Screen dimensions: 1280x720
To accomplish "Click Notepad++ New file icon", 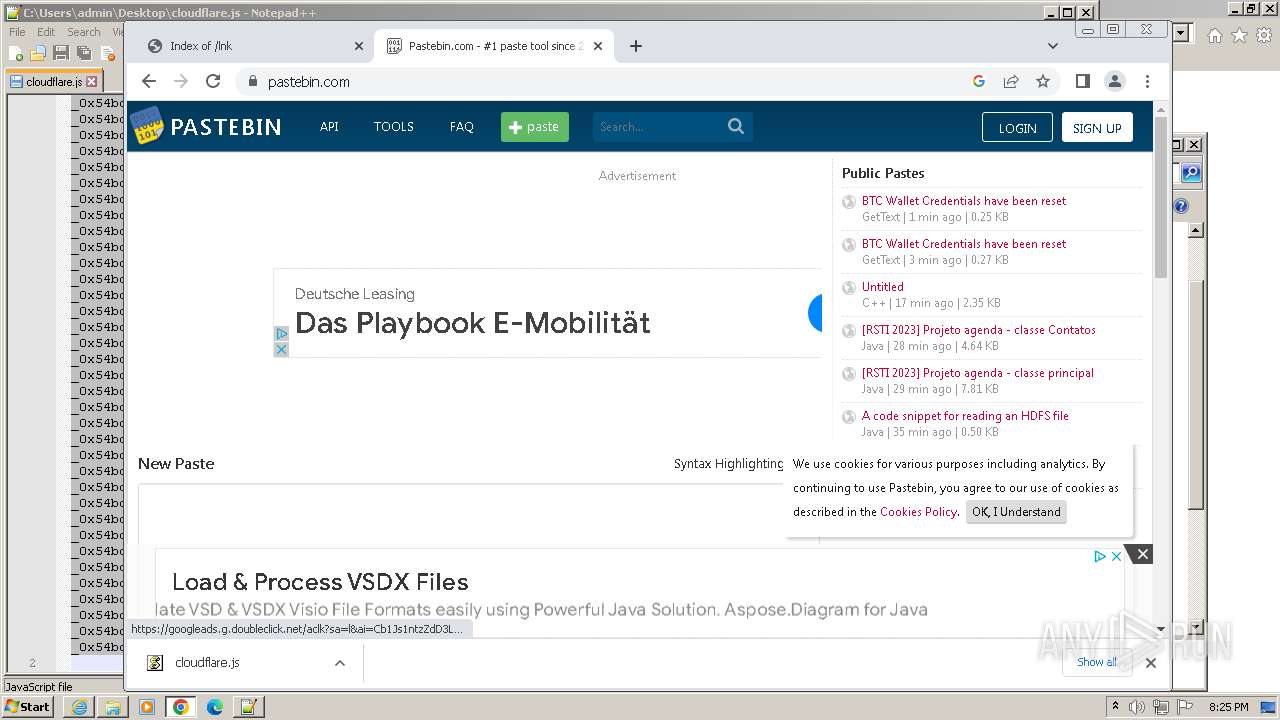I will 17,53.
